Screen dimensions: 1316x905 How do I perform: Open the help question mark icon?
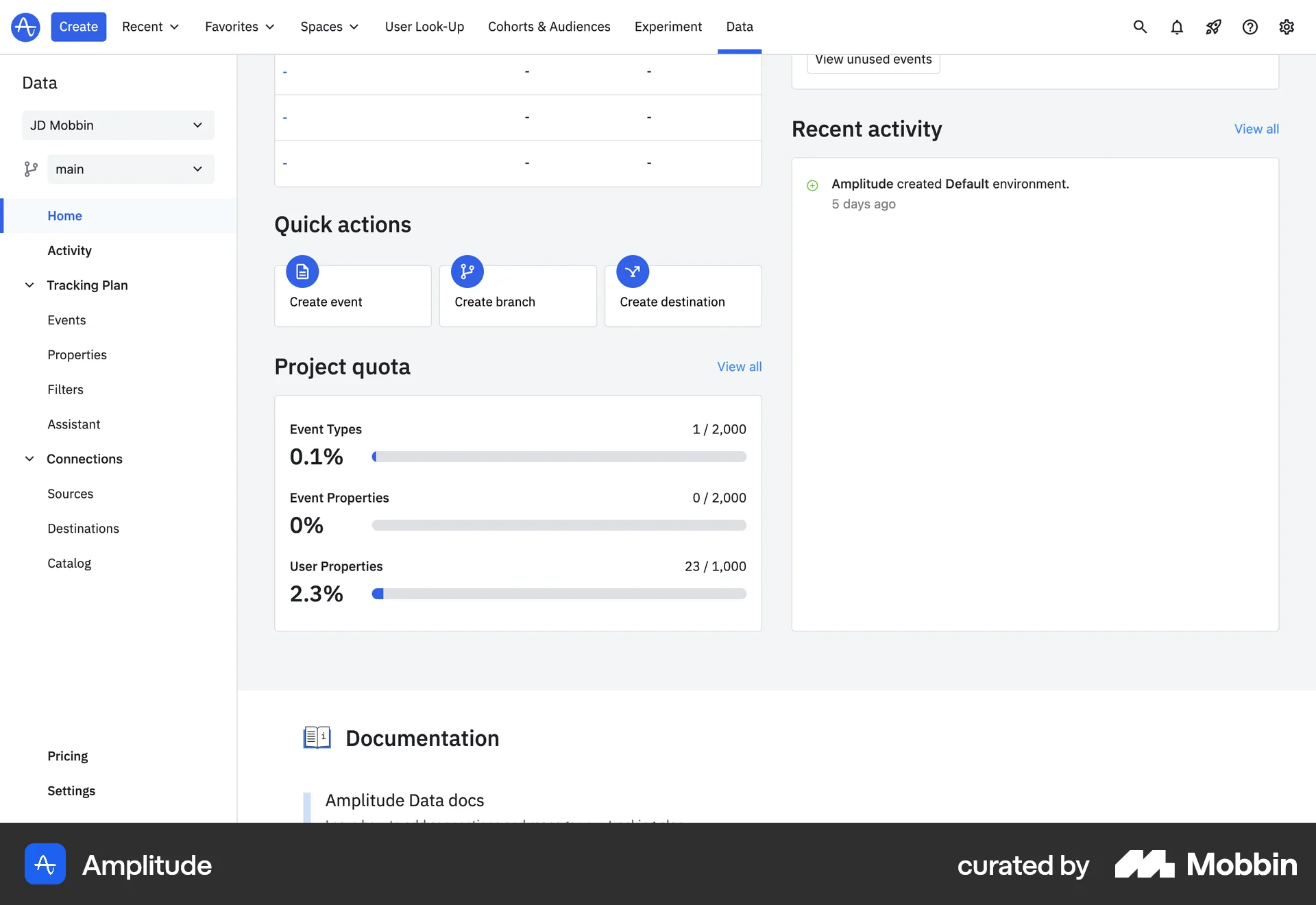pyautogui.click(x=1250, y=27)
